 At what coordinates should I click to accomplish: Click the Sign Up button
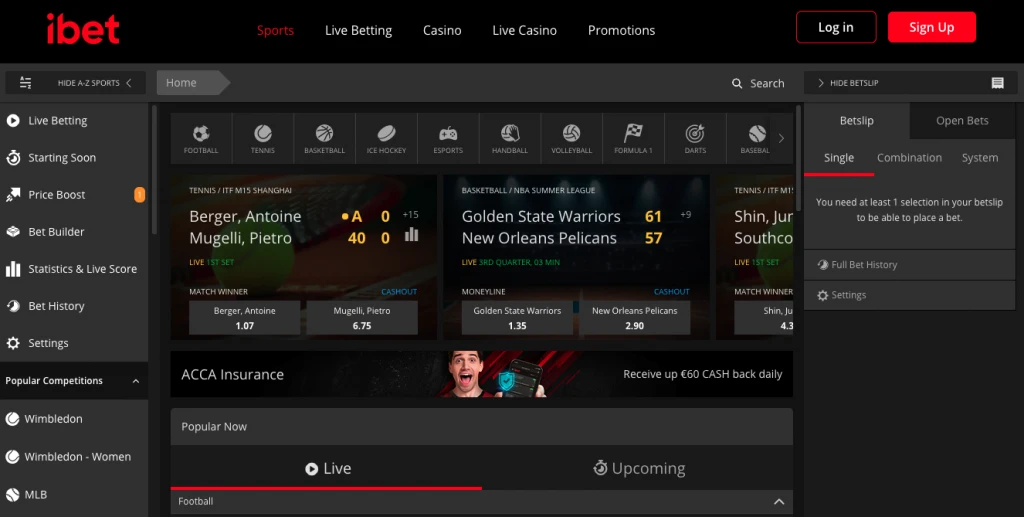click(931, 27)
